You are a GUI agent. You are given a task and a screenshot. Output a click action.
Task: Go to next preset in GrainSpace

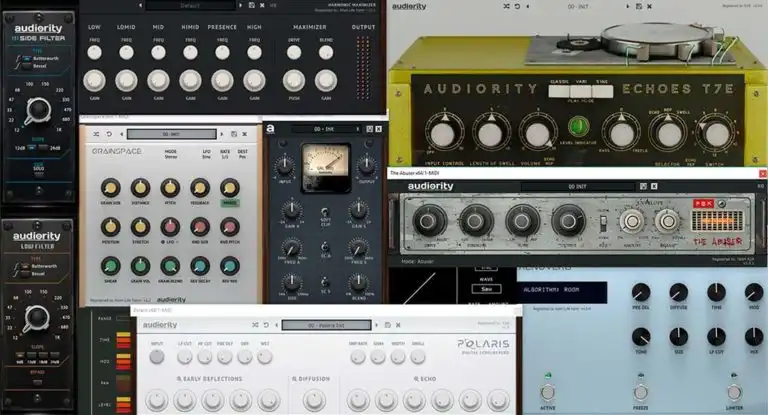point(222,134)
